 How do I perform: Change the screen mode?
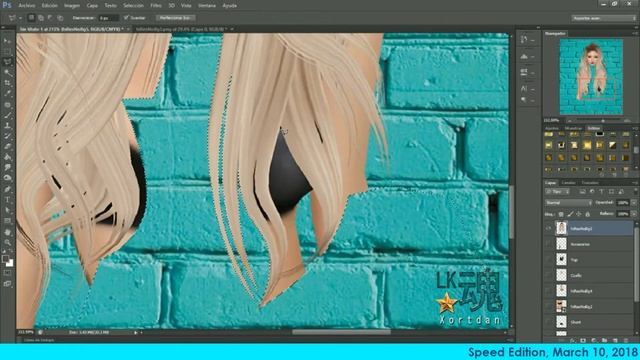point(7,283)
